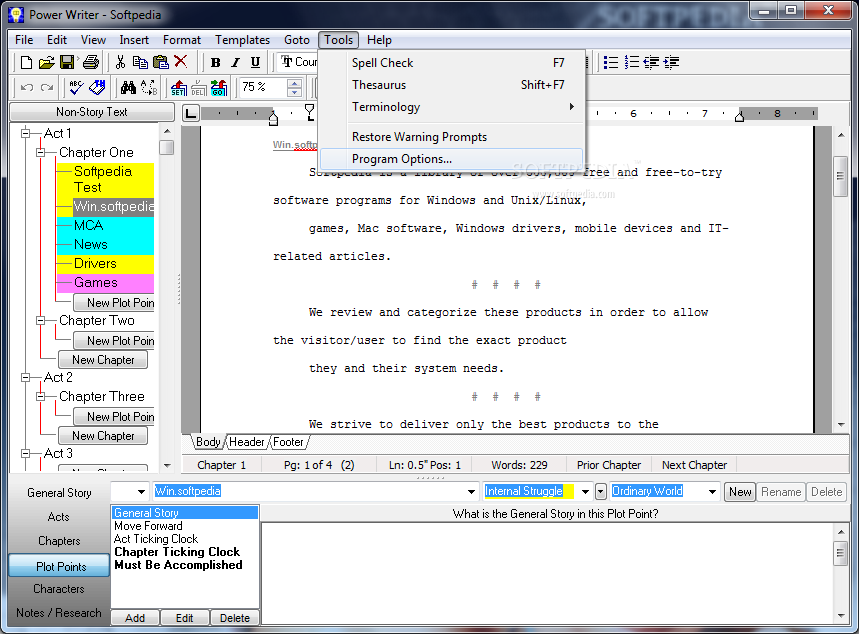
Task: Click the binoculars find icon
Action: [128, 87]
